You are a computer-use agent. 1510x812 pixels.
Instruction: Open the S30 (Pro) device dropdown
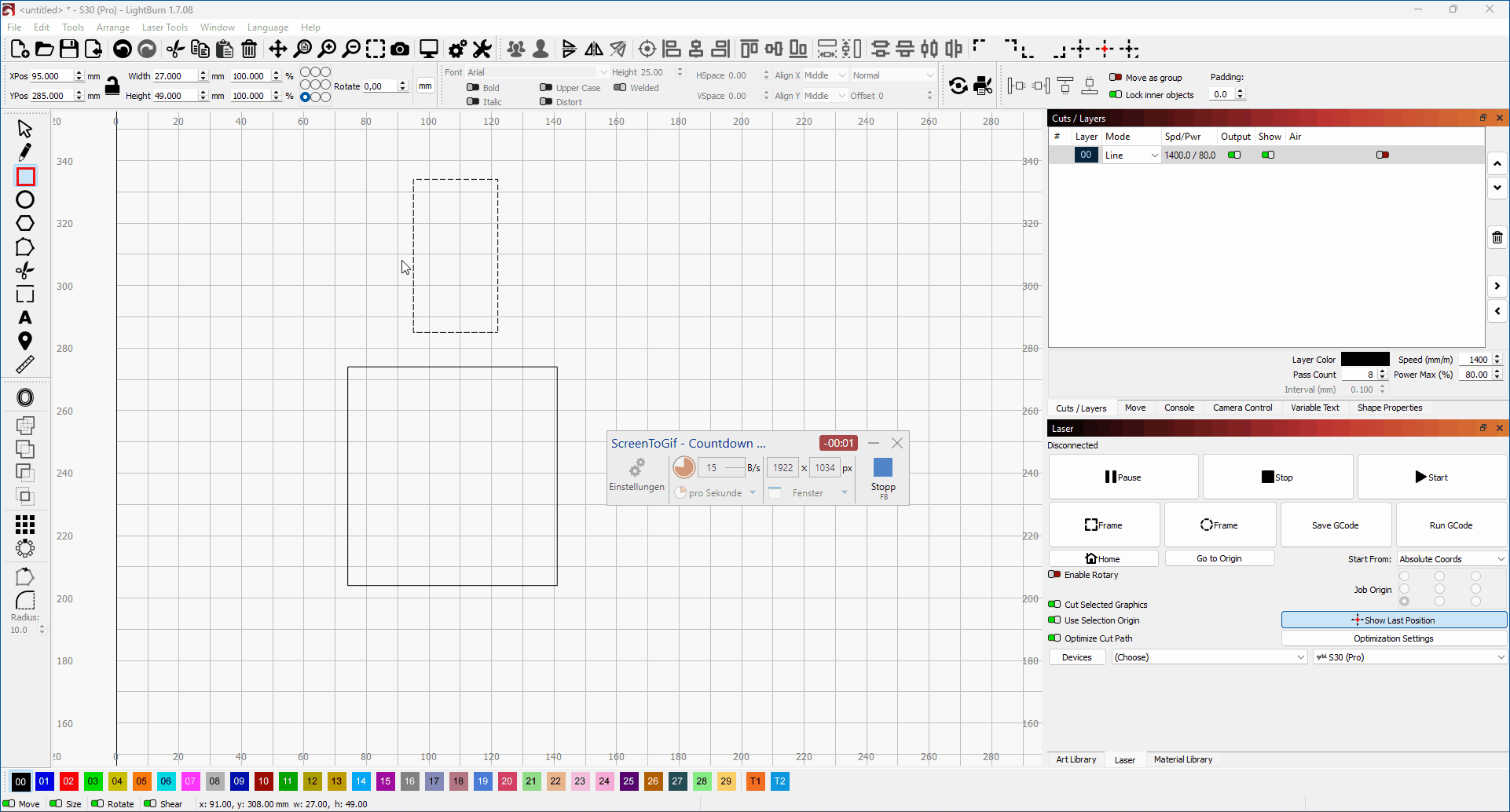pyautogui.click(x=1409, y=657)
